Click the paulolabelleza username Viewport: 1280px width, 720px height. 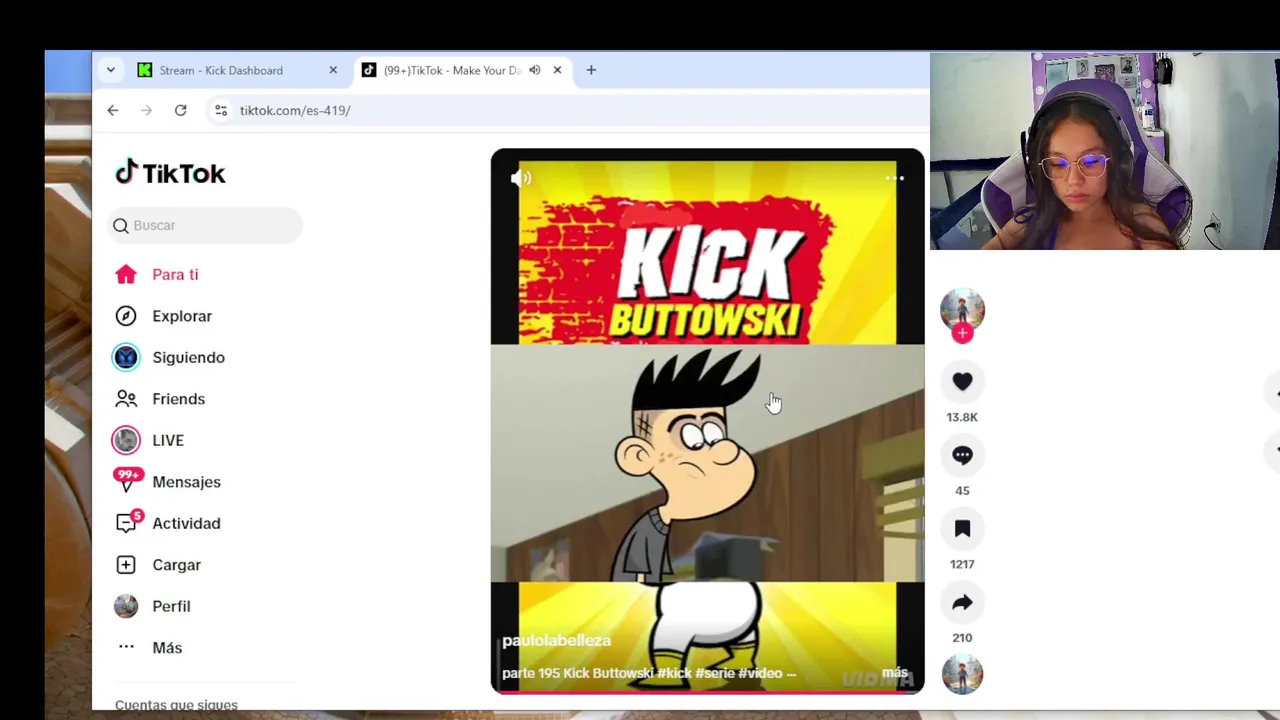[556, 640]
